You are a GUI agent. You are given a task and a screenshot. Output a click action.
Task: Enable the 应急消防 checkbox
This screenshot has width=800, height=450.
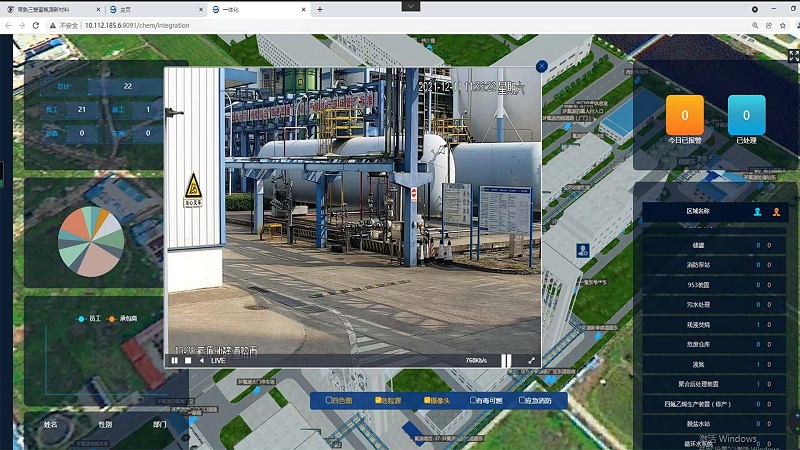click(521, 400)
